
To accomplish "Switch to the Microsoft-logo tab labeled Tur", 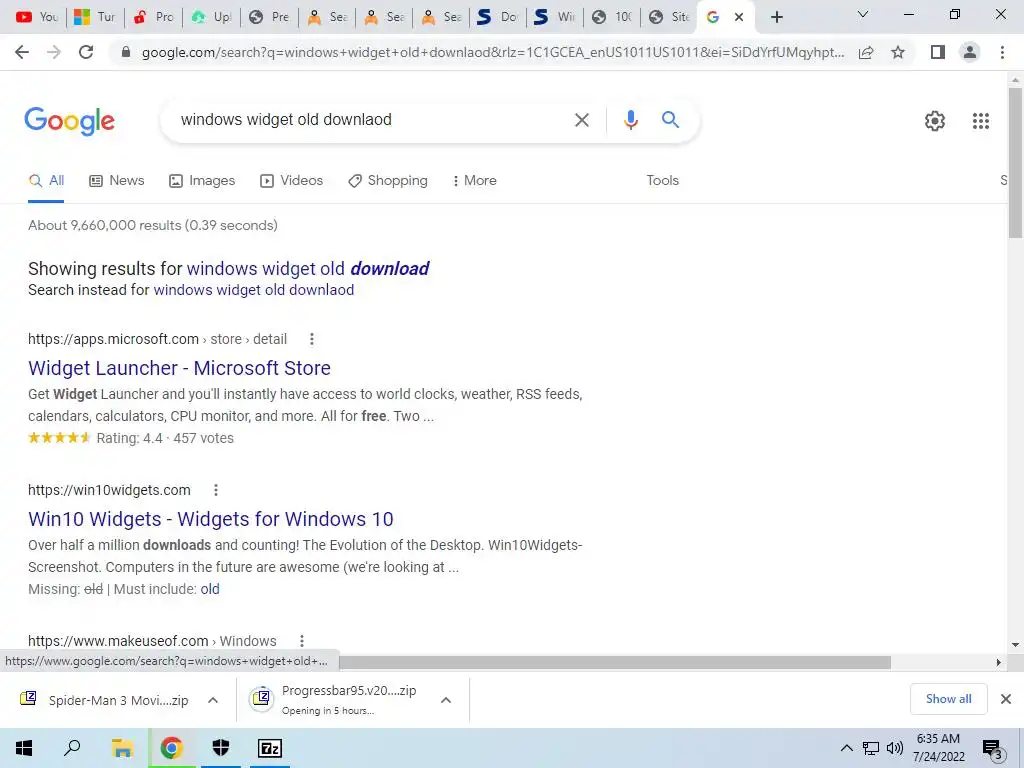I will tap(95, 17).
